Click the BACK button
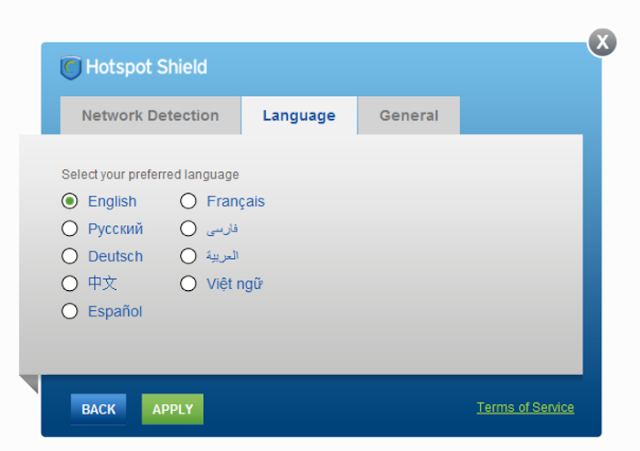Screen dimensions: 640x451 point(98,409)
